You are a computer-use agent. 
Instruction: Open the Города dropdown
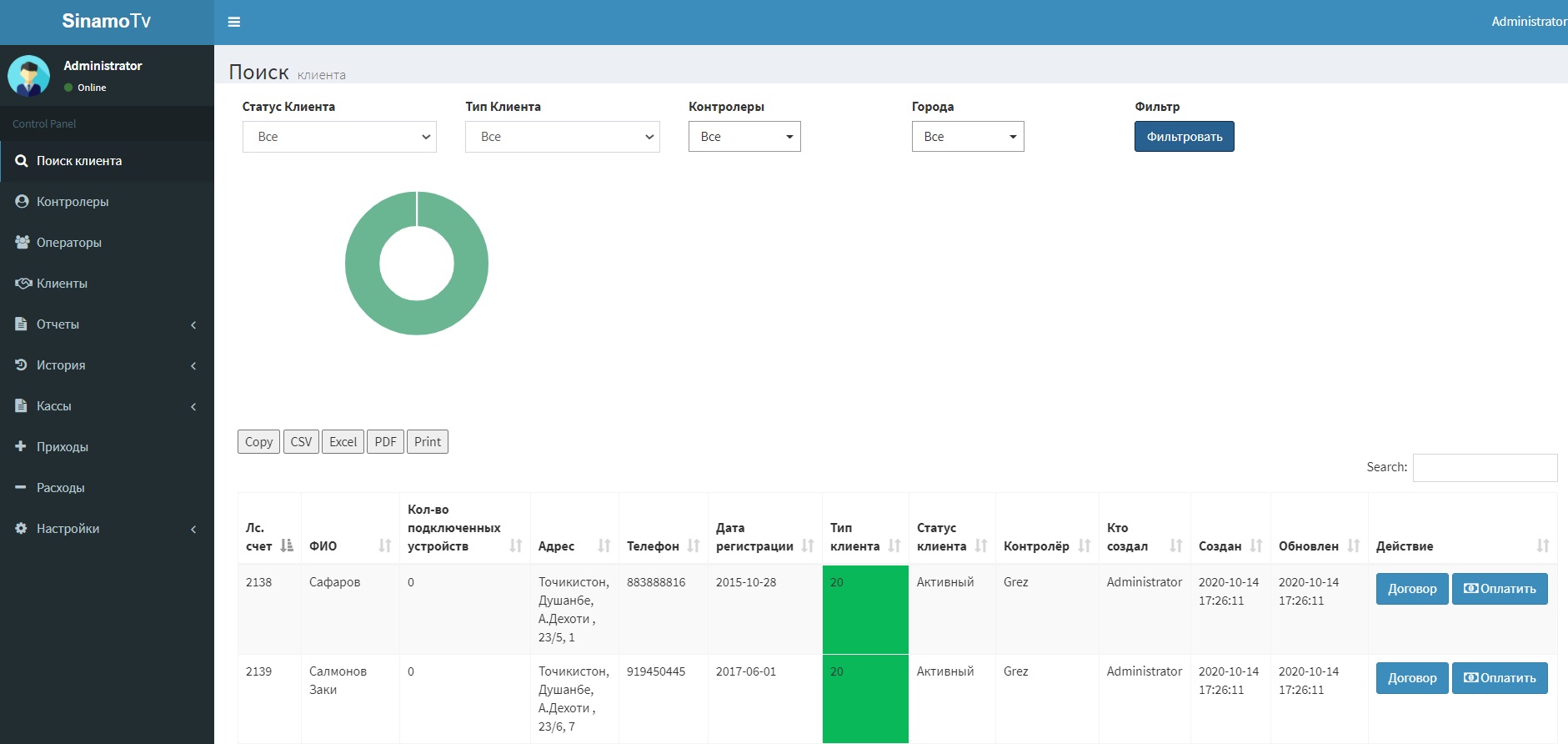click(967, 137)
